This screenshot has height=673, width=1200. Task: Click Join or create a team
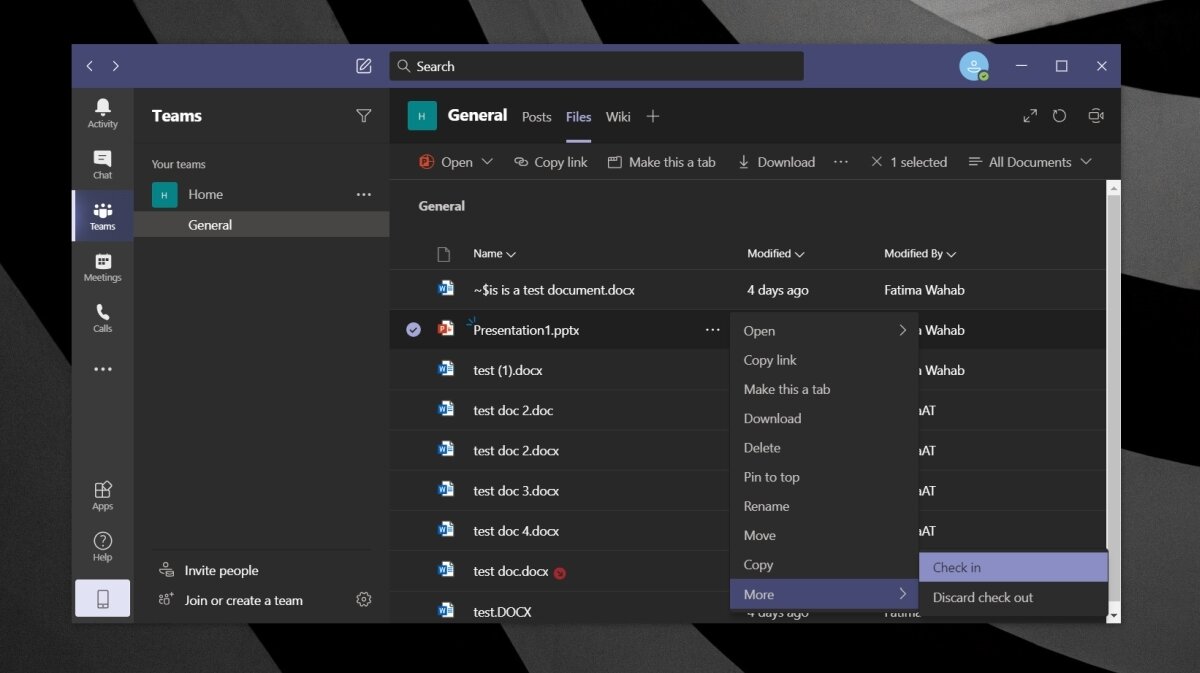(231, 600)
